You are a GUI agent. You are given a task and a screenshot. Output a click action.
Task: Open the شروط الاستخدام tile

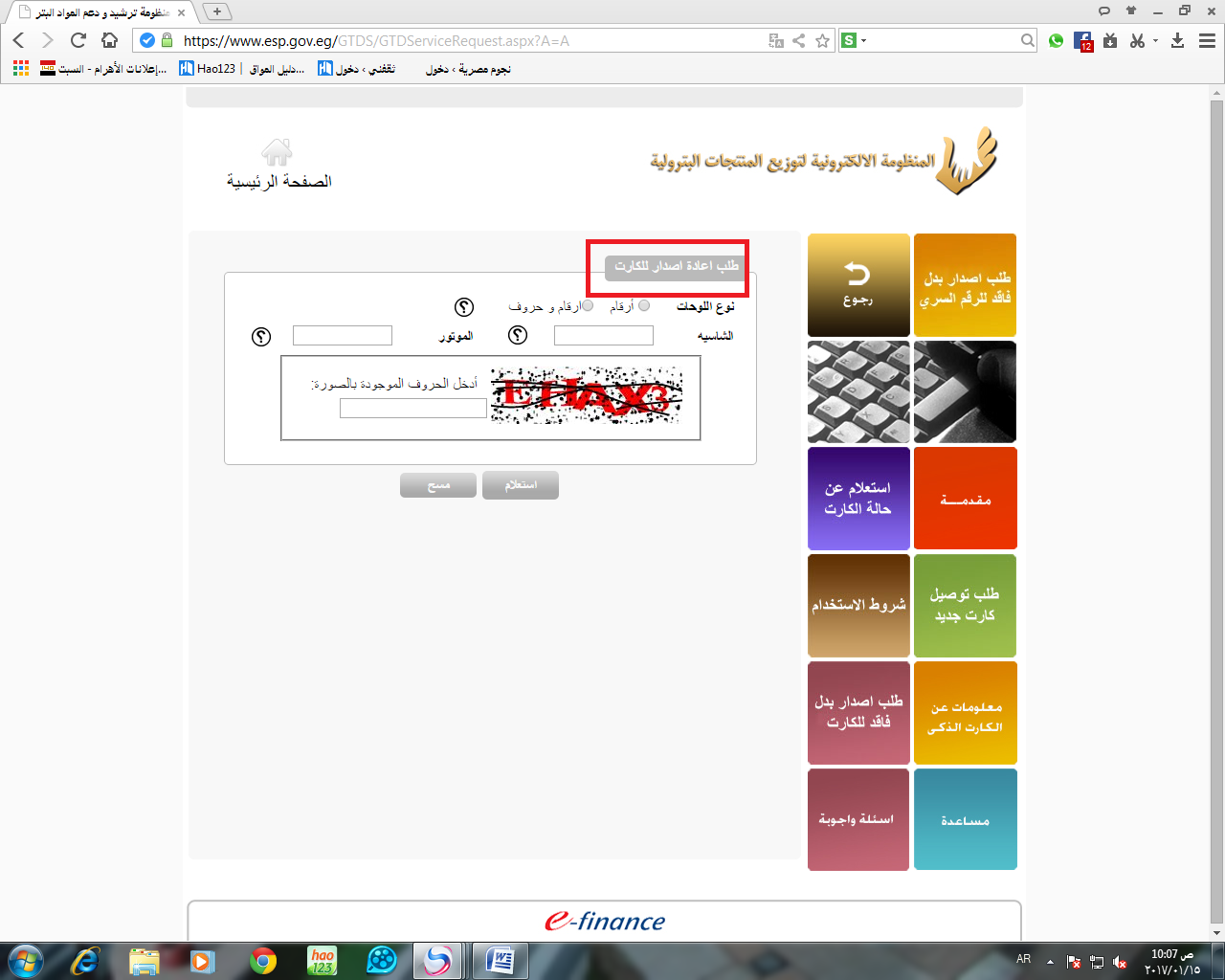[858, 606]
